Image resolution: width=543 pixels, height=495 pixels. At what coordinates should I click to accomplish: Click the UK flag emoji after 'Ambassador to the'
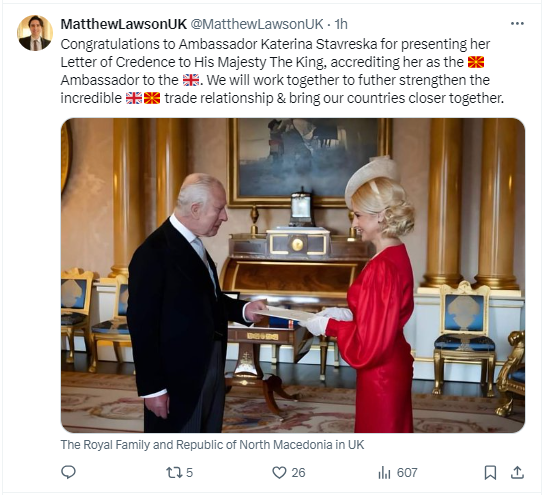coord(191,80)
